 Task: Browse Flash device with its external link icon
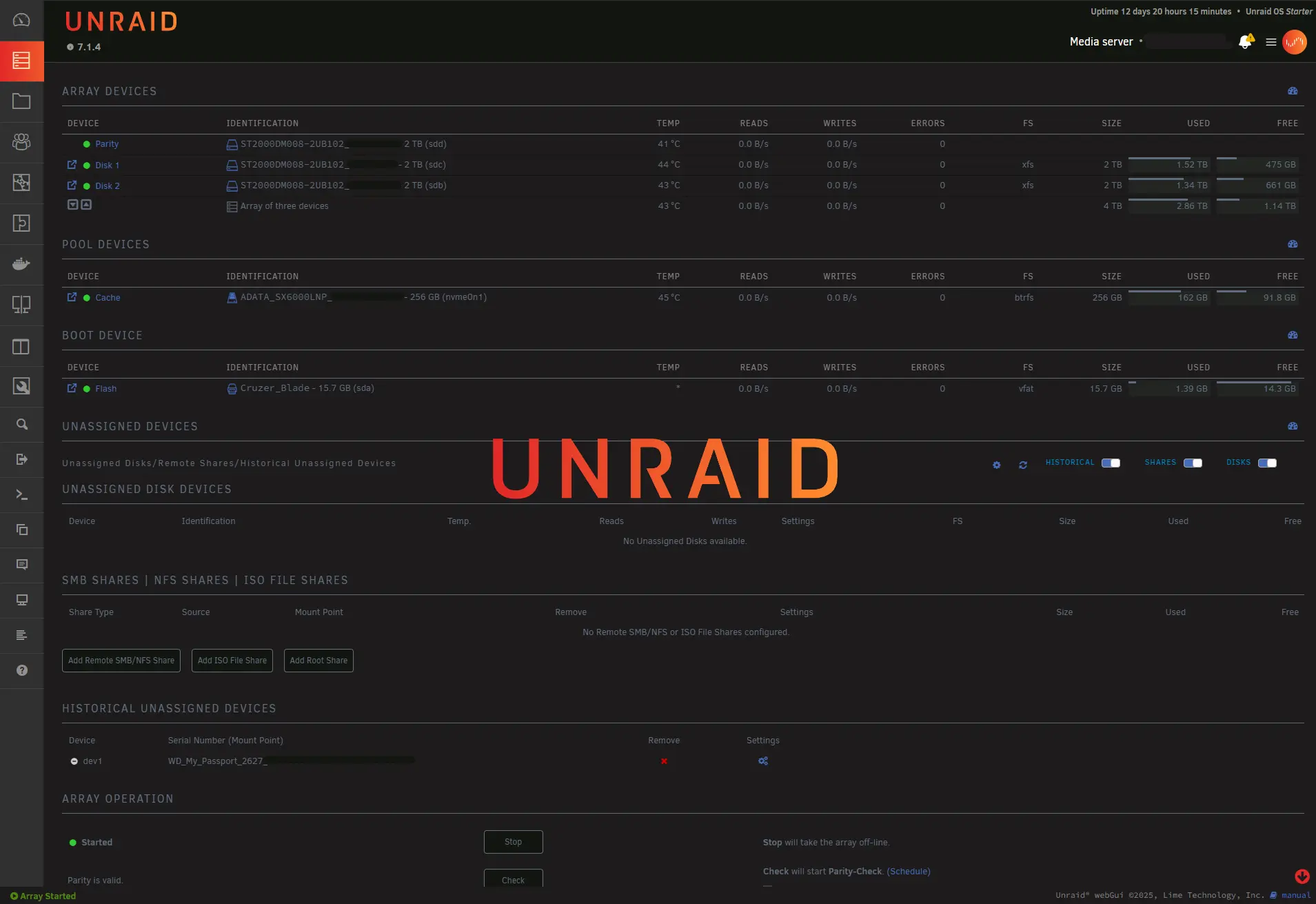tap(72, 388)
